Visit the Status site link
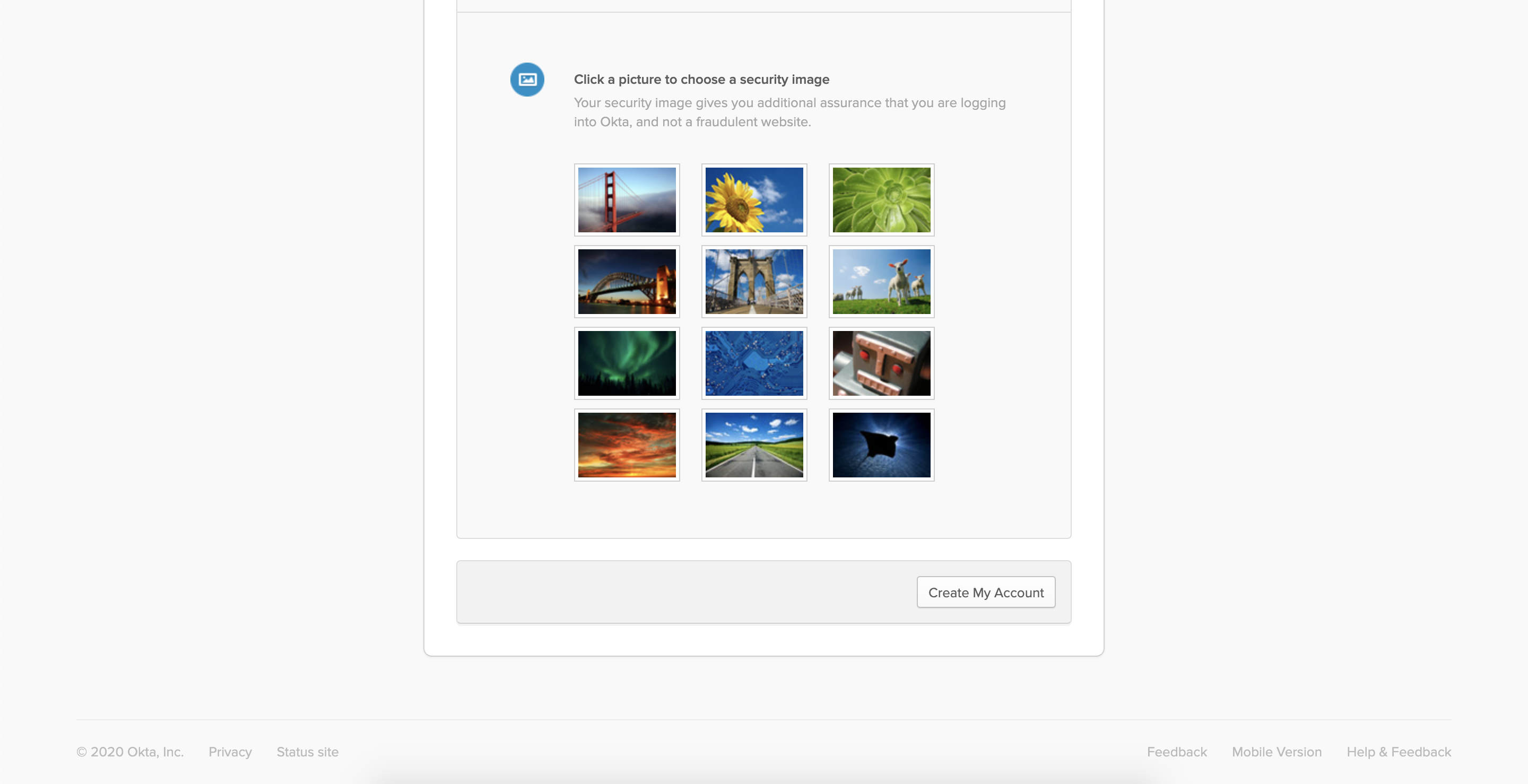 tap(307, 752)
